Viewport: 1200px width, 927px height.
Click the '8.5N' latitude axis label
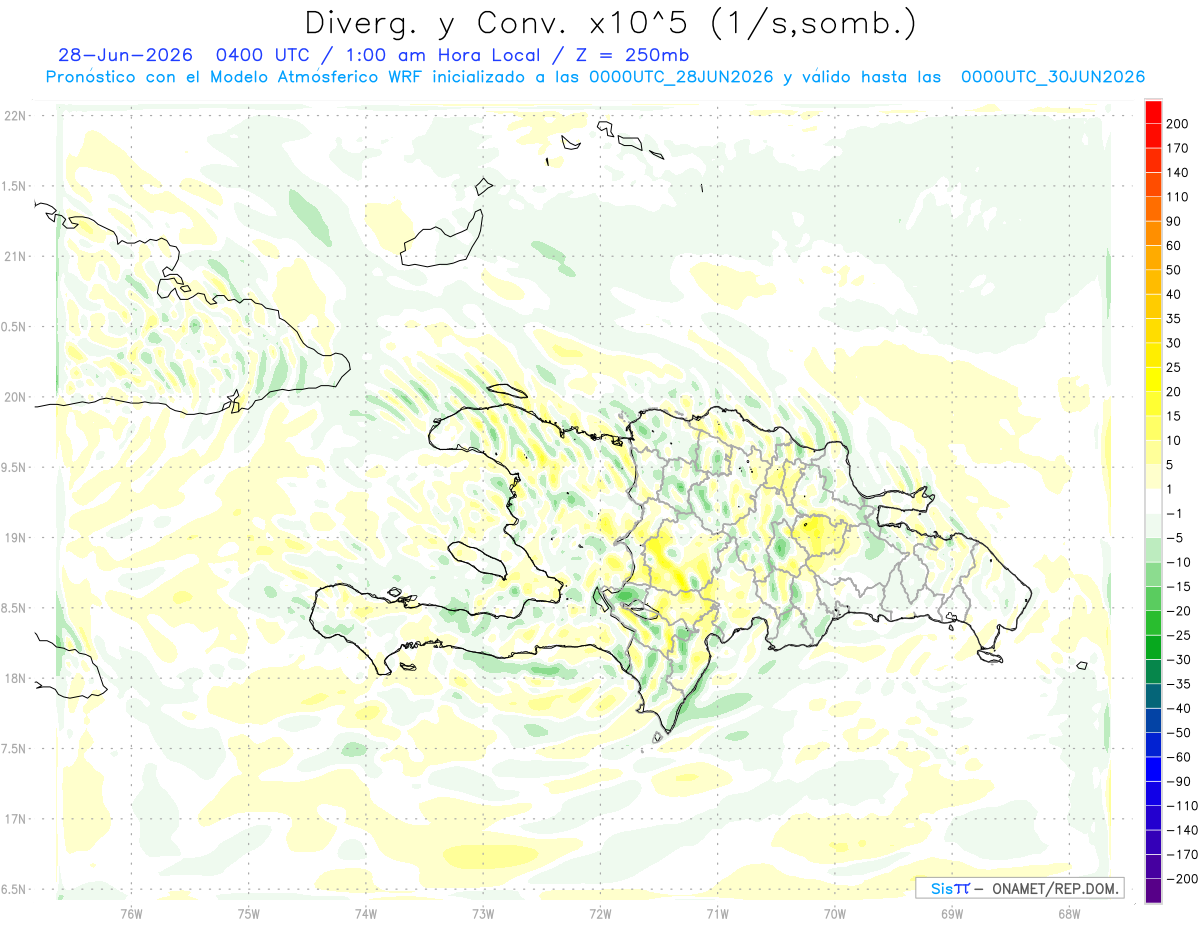pos(15,608)
